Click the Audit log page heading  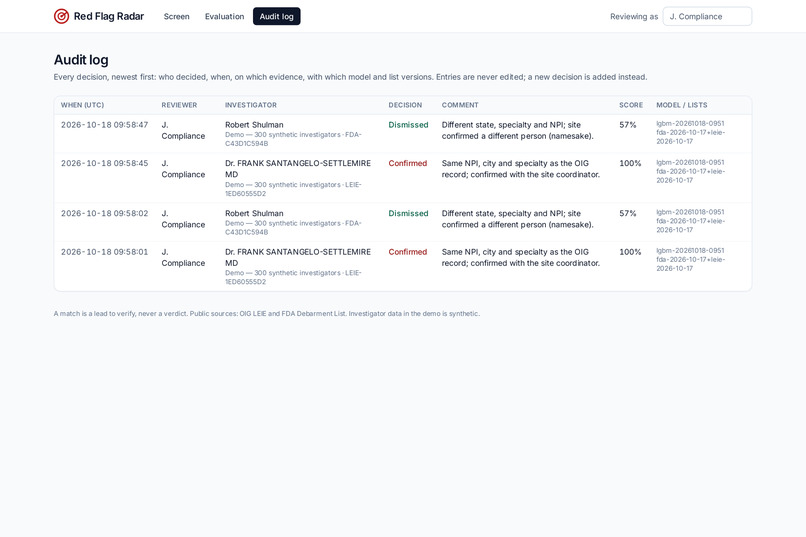click(x=81, y=60)
